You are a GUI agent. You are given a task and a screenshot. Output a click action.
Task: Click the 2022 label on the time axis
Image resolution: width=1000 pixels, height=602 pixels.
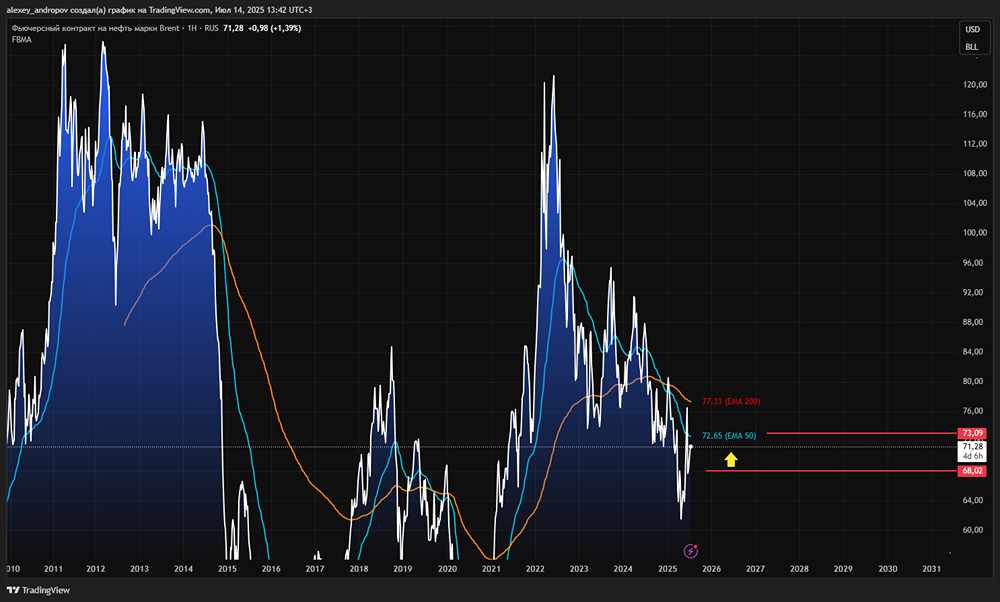(x=535, y=569)
